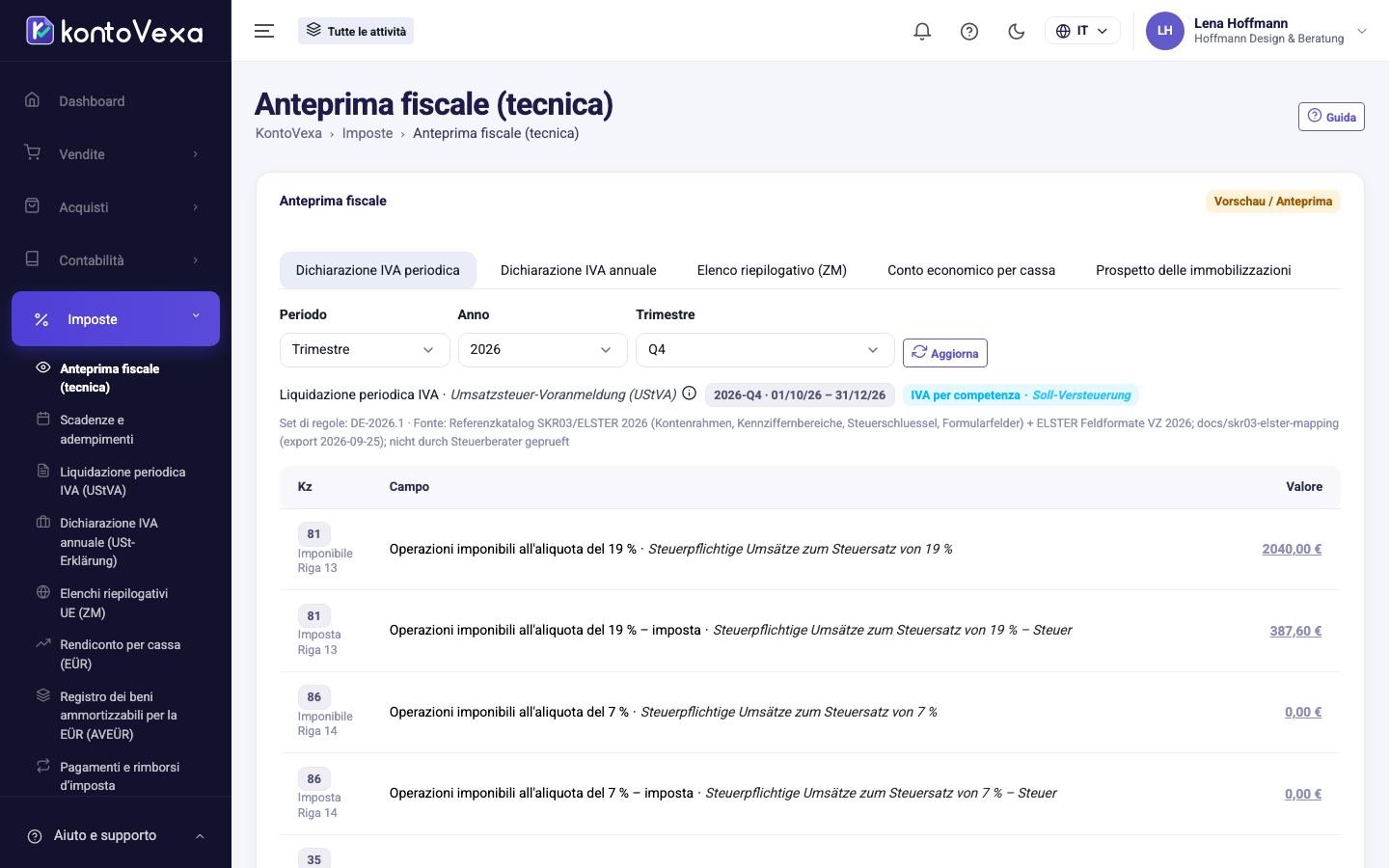The height and width of the screenshot is (868, 1389).
Task: Open Elenchi riepilogativi UE (ZM)
Action: tap(114, 603)
